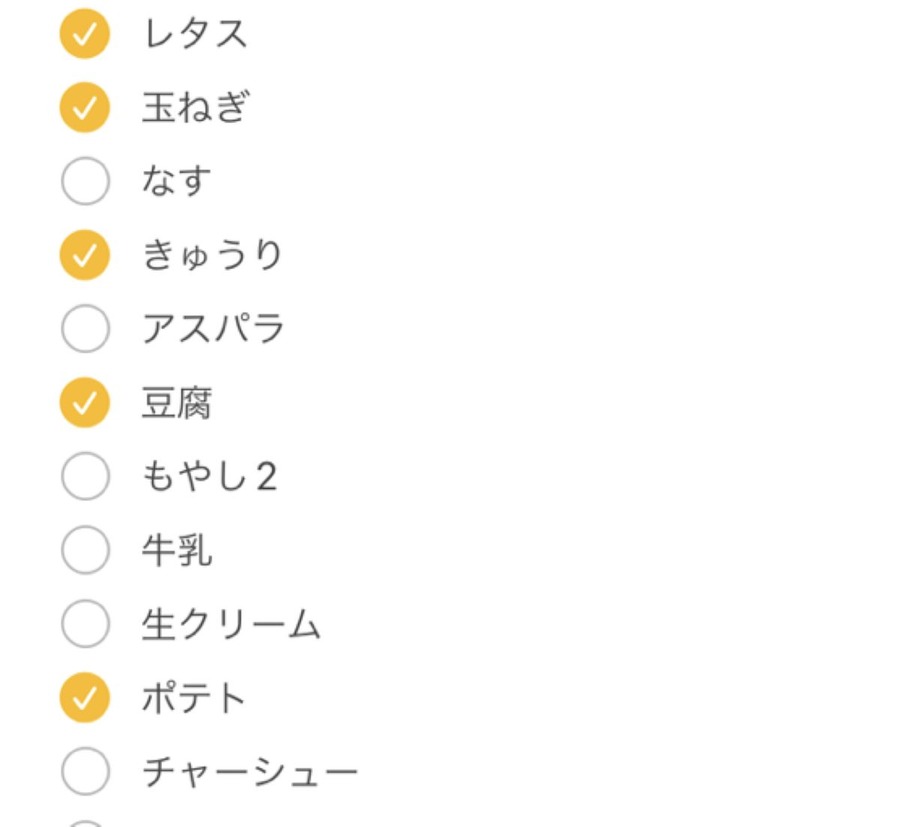
Task: Select the レタス item text
Action: (x=195, y=35)
